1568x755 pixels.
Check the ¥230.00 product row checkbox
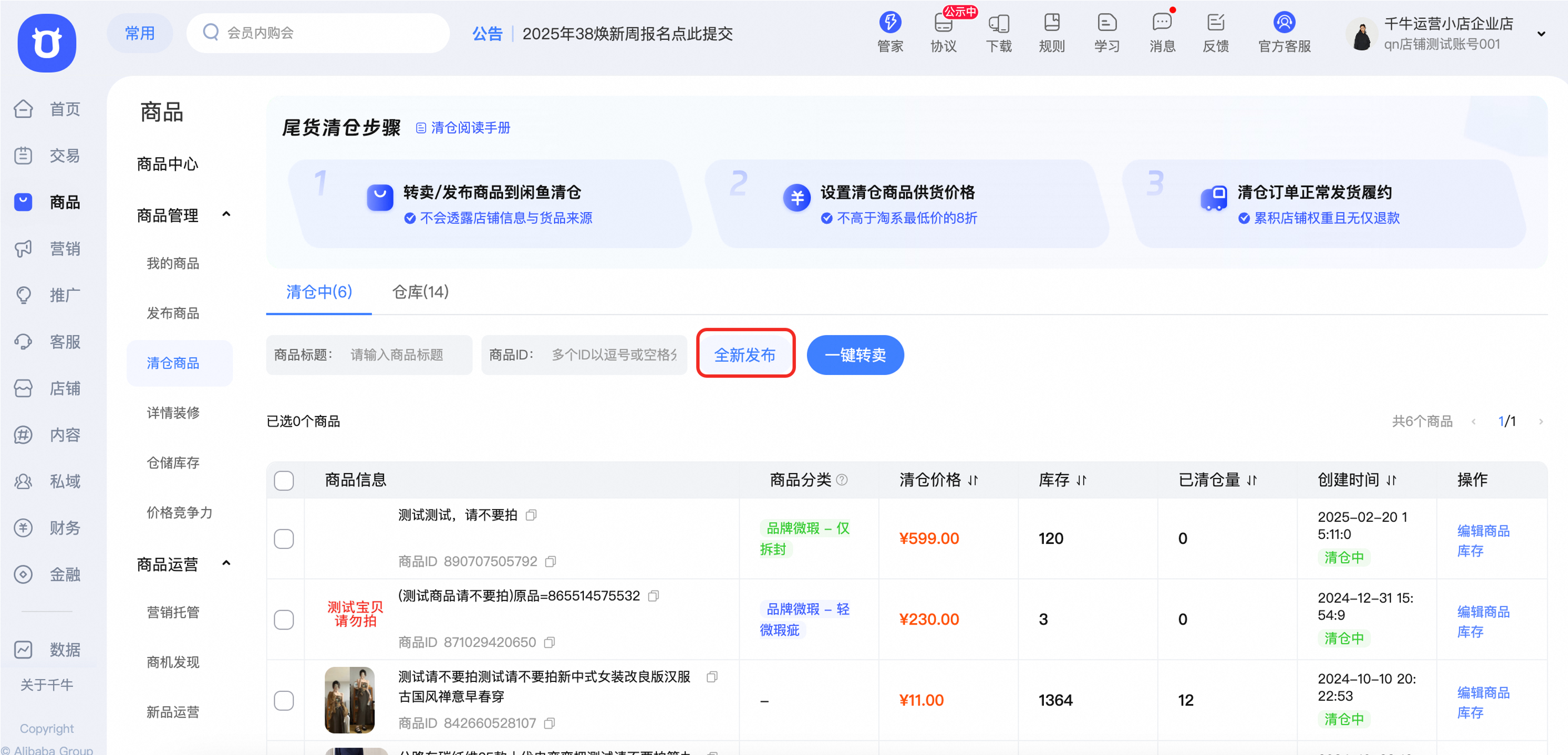(x=284, y=620)
